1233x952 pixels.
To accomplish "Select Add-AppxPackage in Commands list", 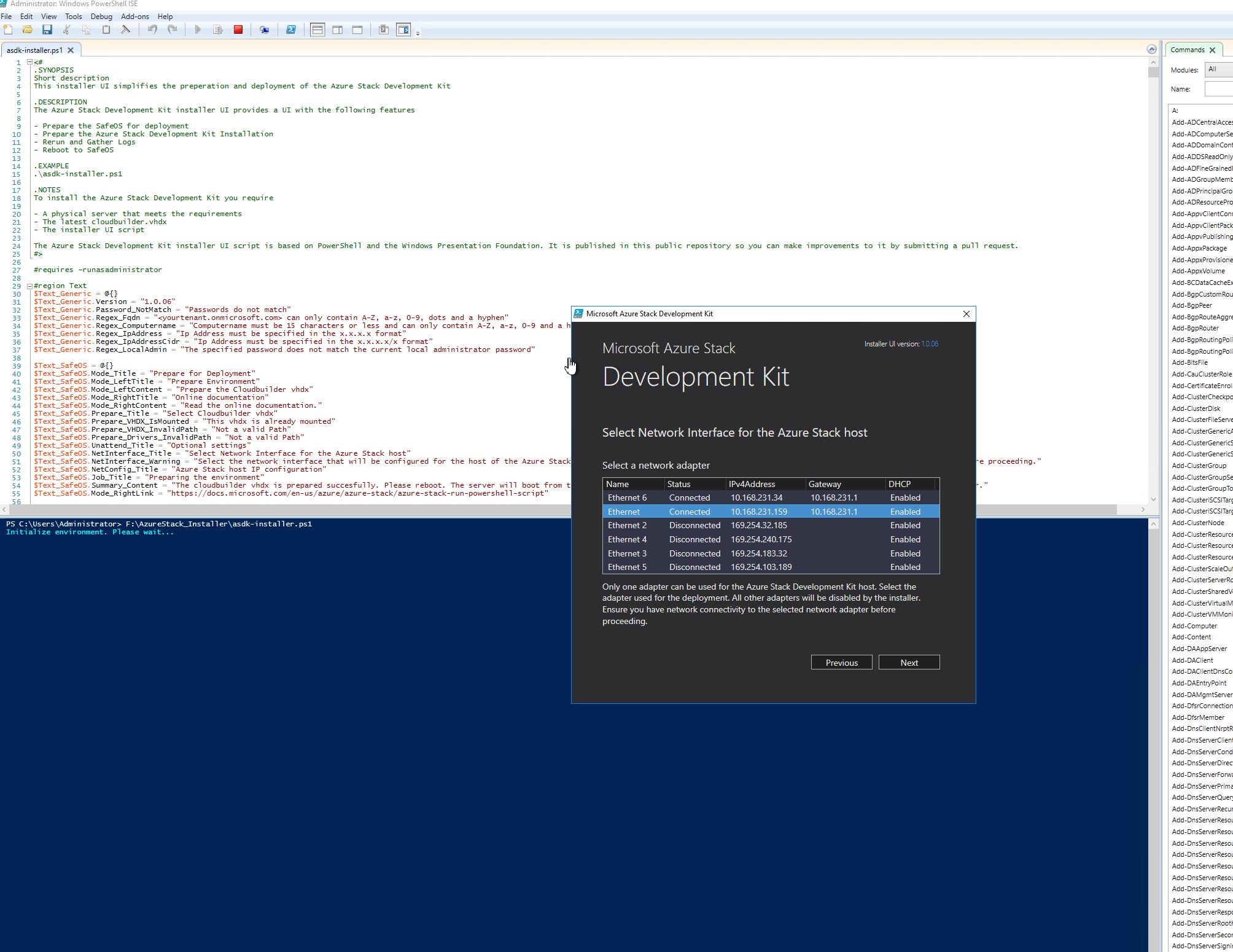I will [x=1199, y=248].
